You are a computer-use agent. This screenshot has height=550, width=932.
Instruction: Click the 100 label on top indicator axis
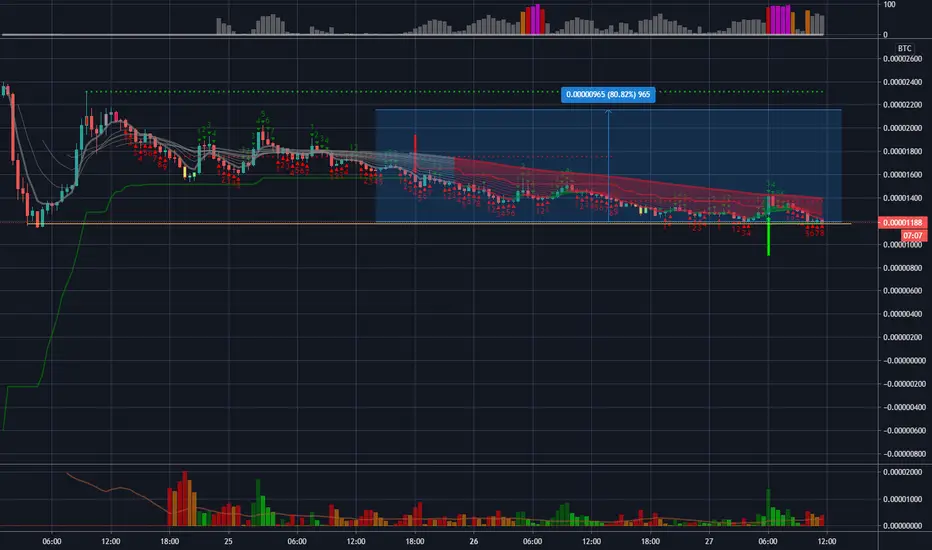point(889,5)
